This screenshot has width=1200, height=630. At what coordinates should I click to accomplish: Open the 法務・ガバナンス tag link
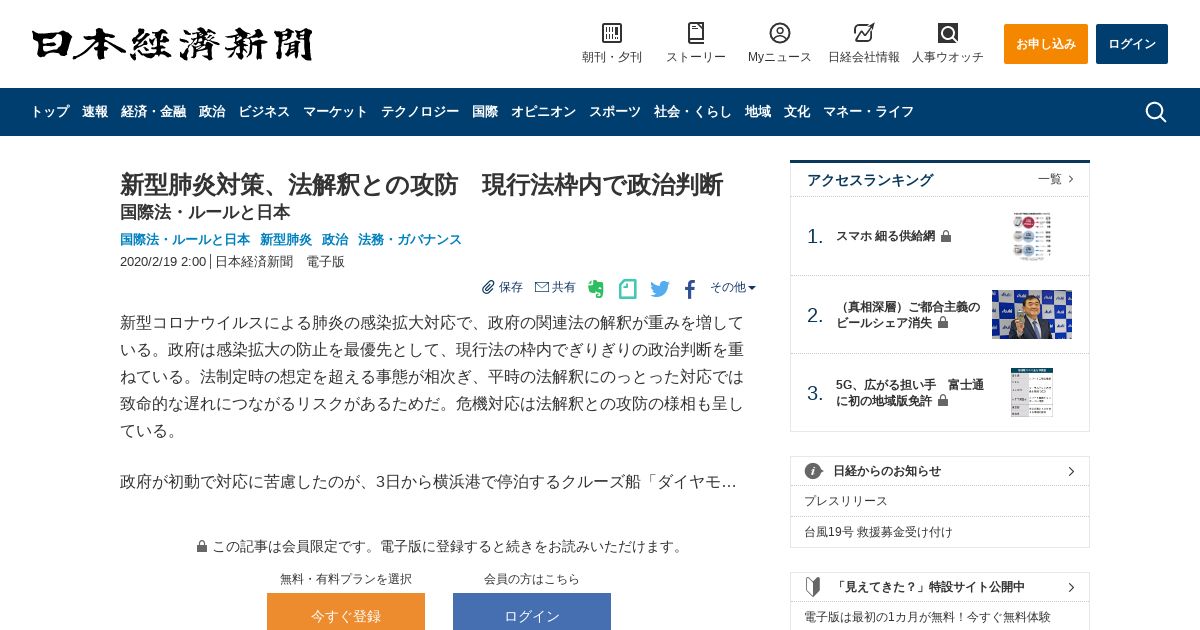[410, 240]
